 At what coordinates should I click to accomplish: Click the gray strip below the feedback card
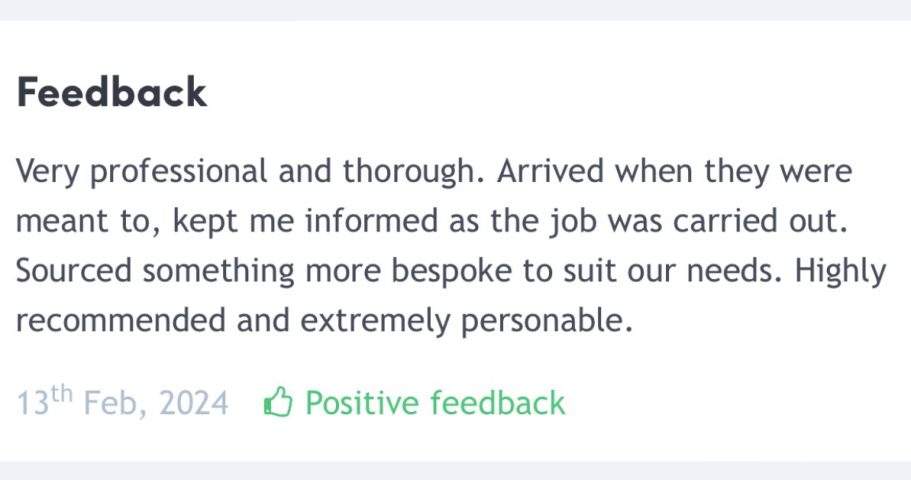coord(456,471)
